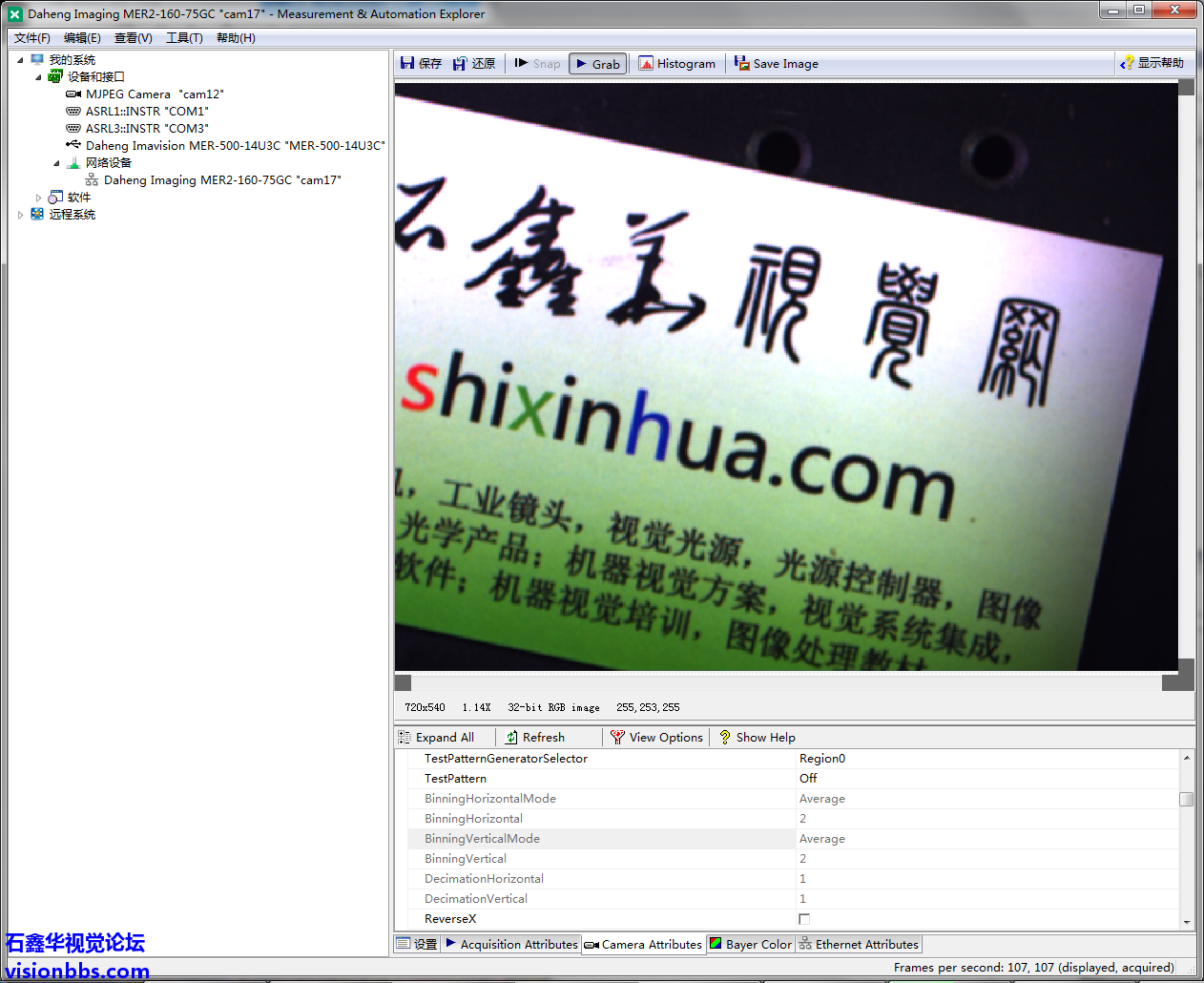Viewport: 1204px width, 983px height.
Task: Click Show Help in the attributes toolbar
Action: coord(757,738)
